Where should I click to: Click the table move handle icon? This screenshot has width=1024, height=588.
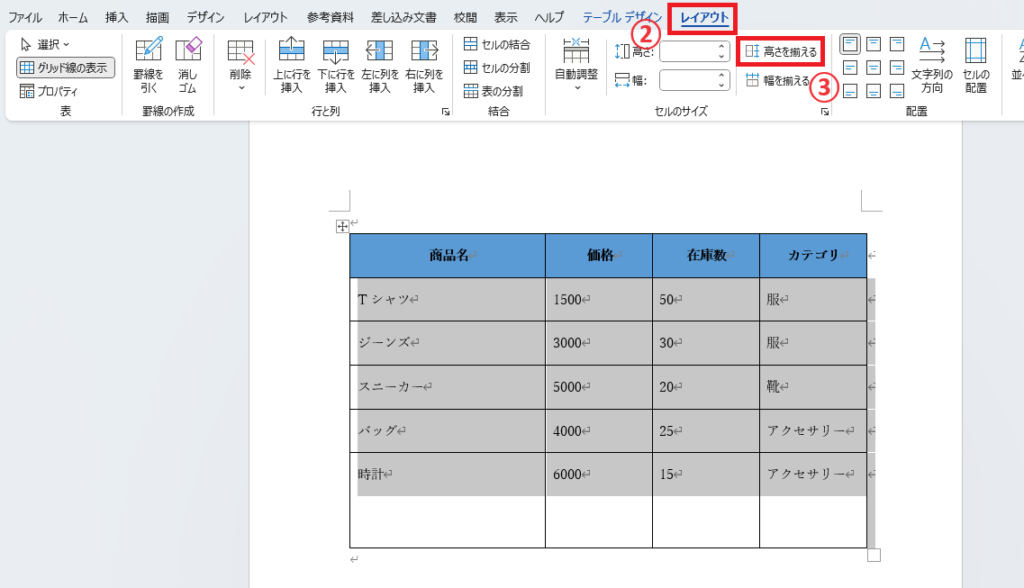coord(342,227)
